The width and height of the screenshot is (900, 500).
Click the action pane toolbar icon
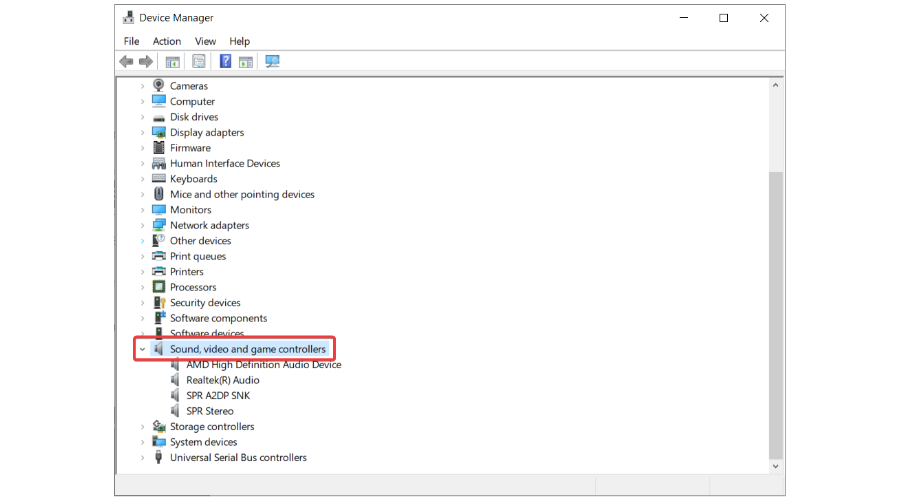(x=246, y=61)
